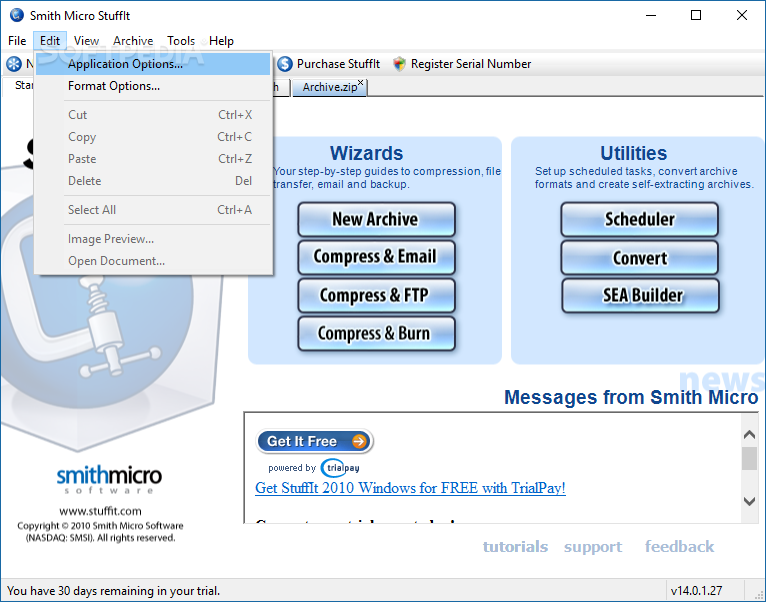Click the www.stuffit.com text
Viewport: 766px width, 602px height.
tap(100, 511)
